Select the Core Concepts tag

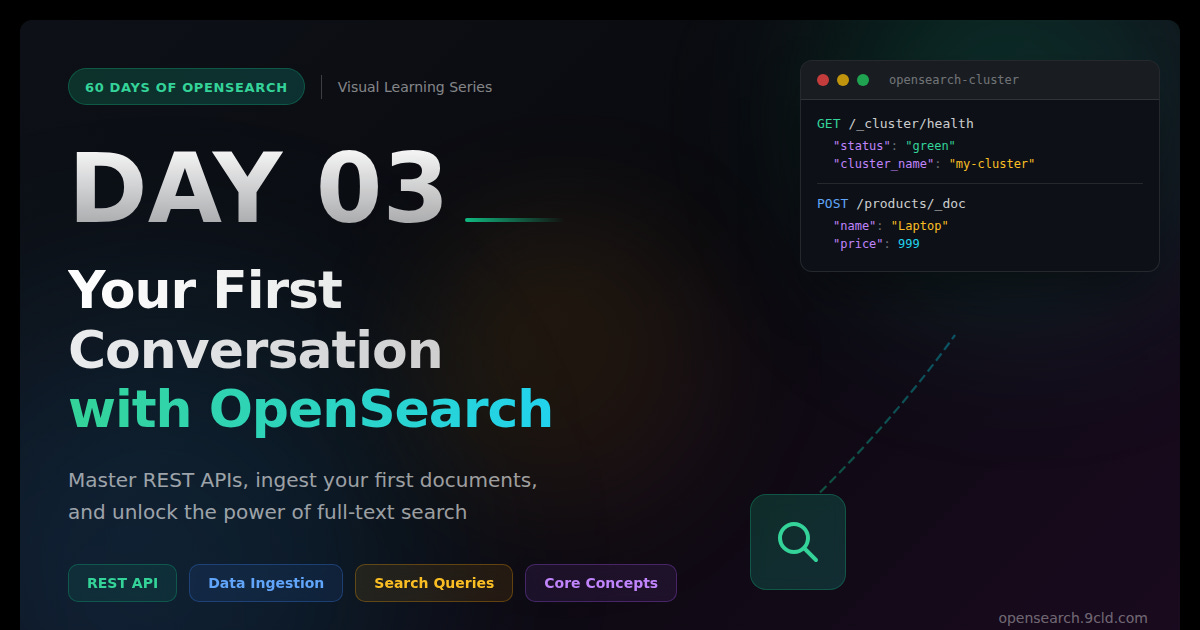[601, 583]
